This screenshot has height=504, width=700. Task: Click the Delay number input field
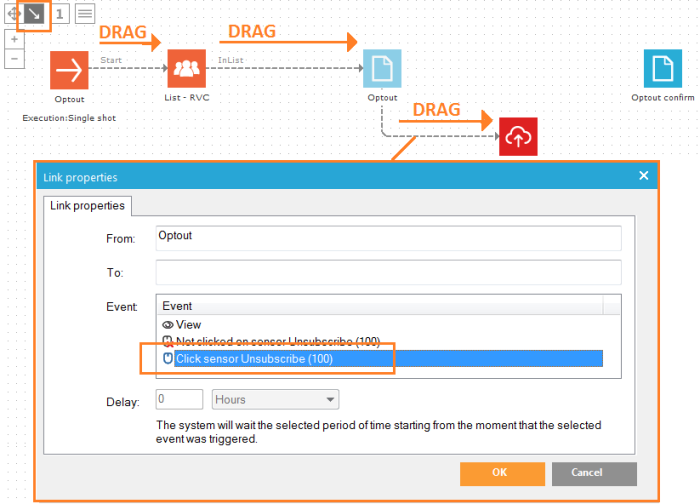tap(180, 400)
